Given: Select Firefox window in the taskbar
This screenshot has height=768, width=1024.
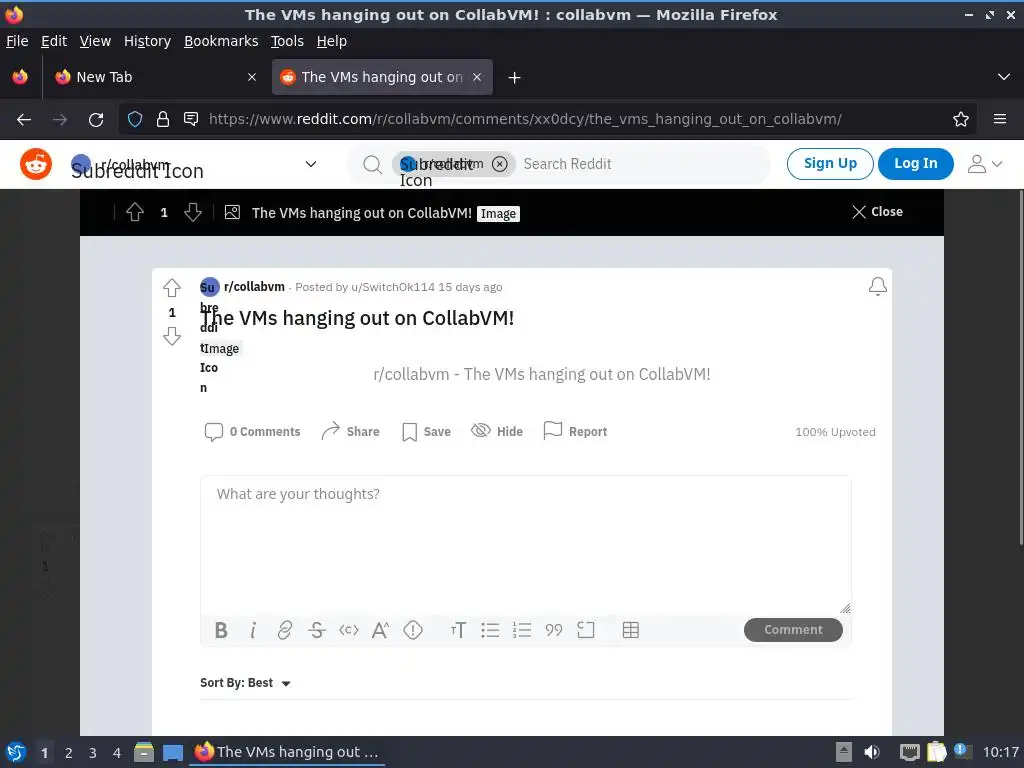Looking at the screenshot, I should (x=287, y=752).
